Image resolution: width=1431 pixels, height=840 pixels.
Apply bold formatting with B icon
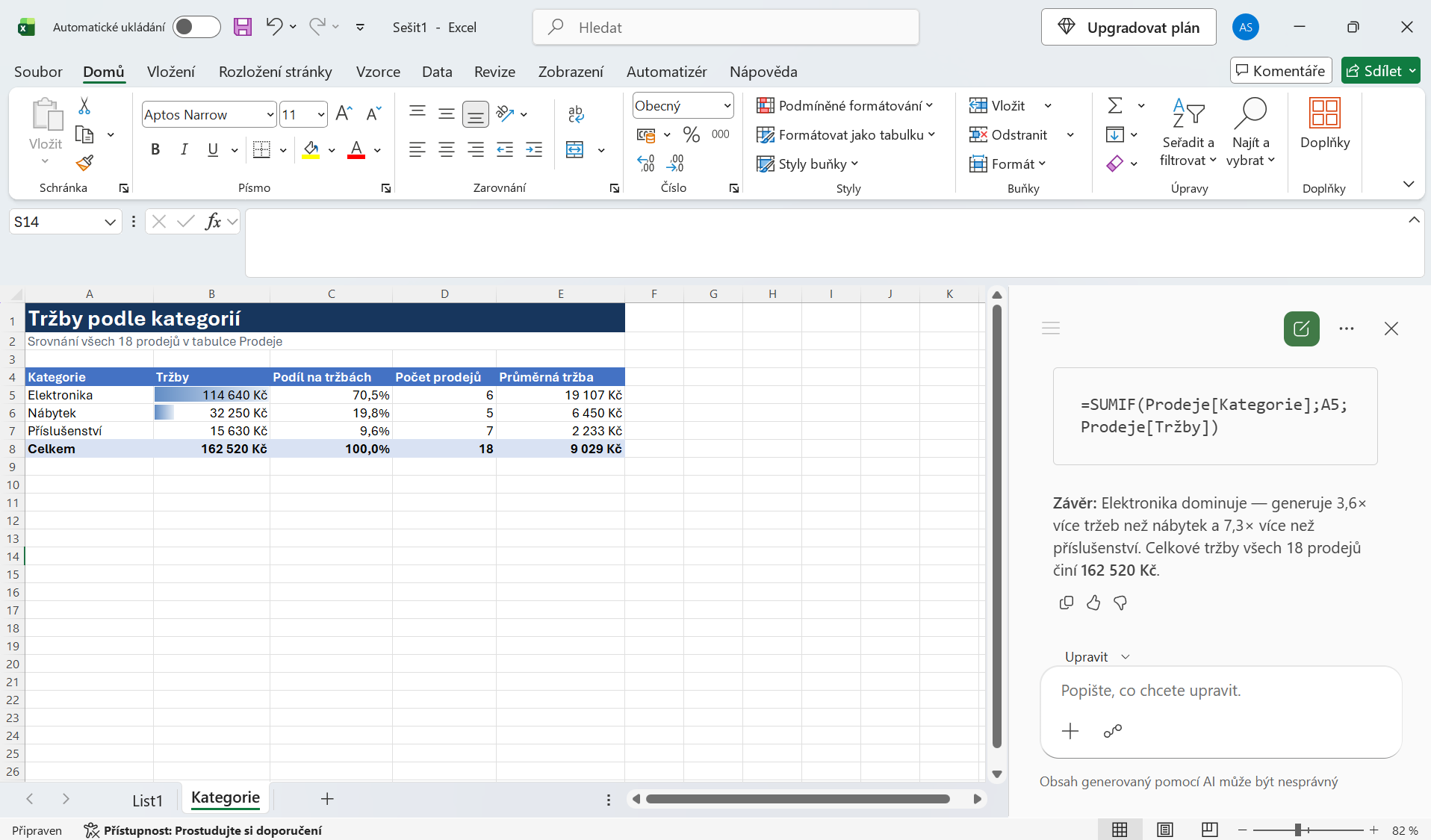point(155,149)
